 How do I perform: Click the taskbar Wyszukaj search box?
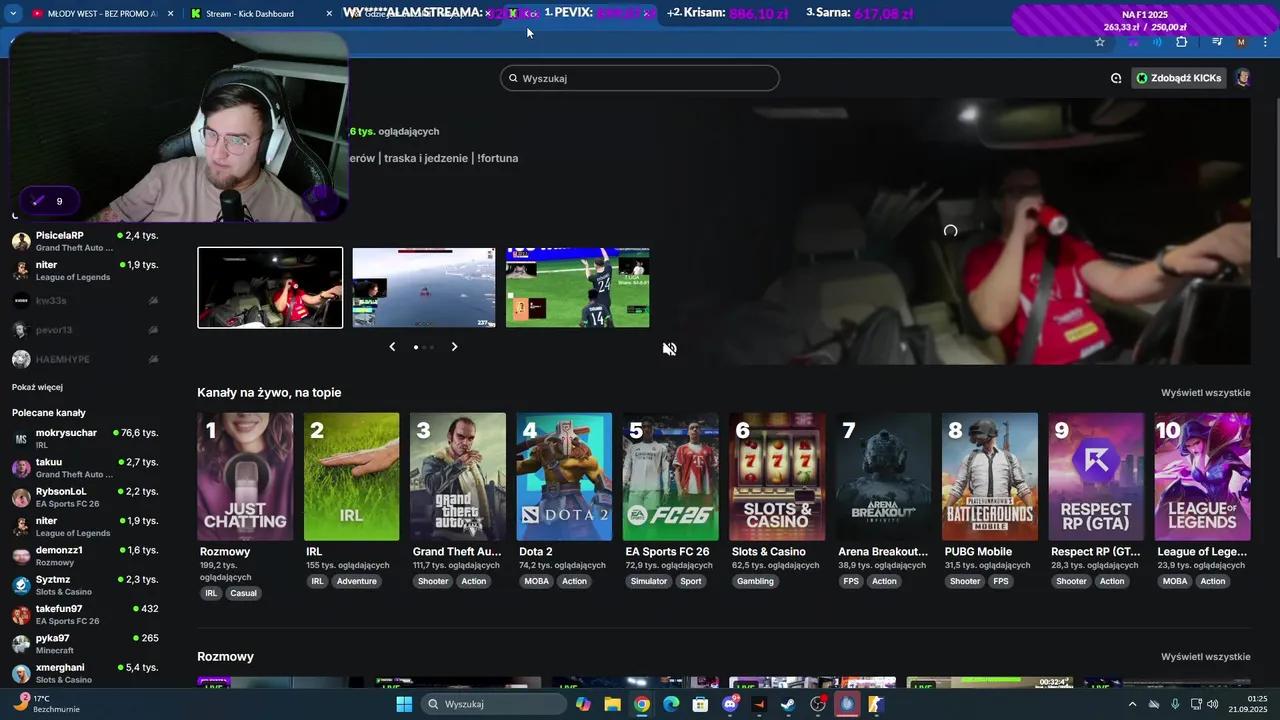[493, 704]
